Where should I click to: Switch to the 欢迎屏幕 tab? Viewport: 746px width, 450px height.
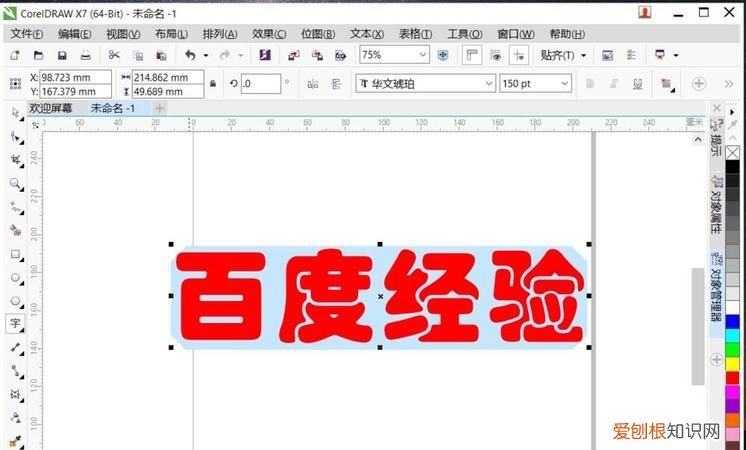pyautogui.click(x=50, y=108)
